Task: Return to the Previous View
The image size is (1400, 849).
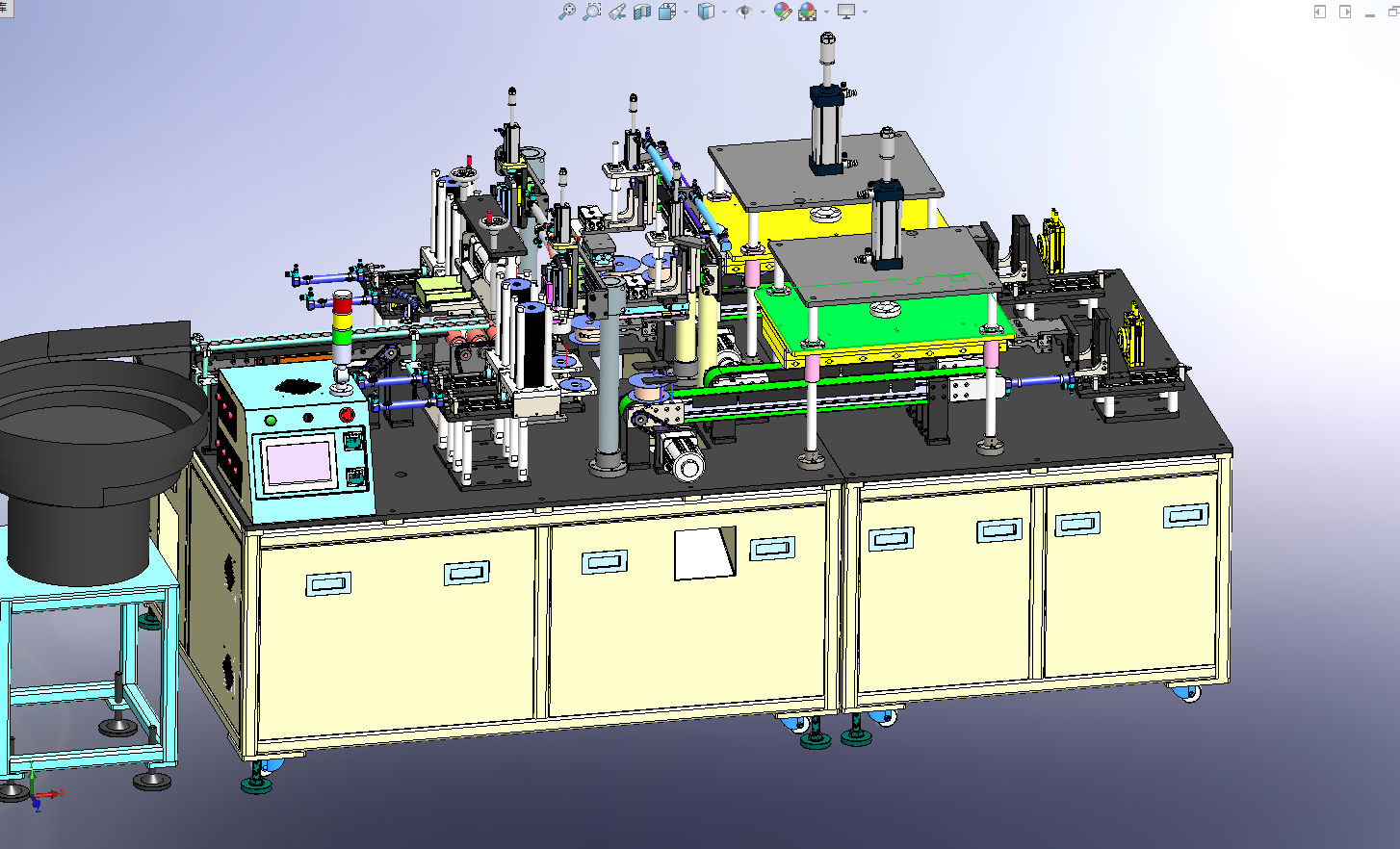Action: pos(617,12)
